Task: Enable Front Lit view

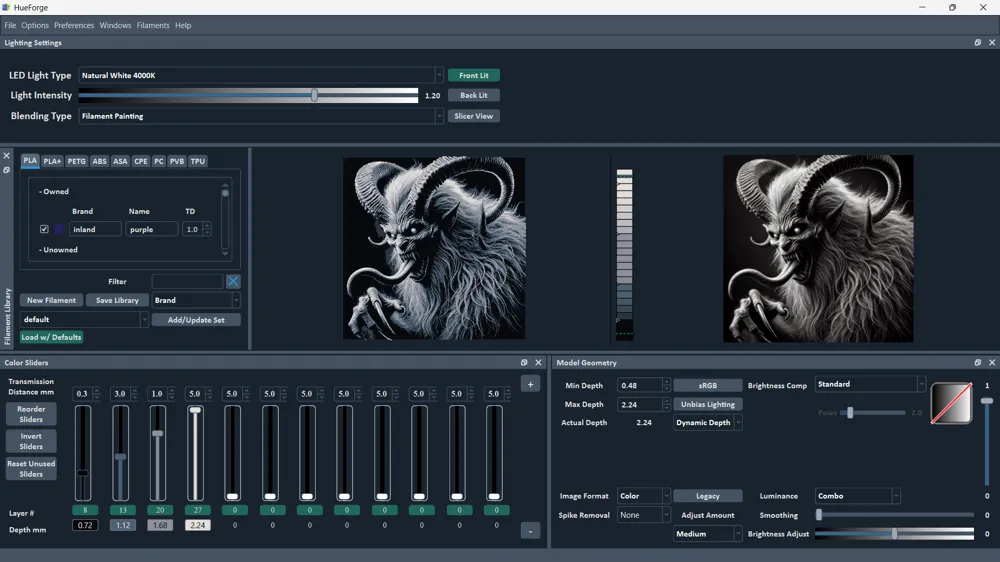Action: pyautogui.click(x=474, y=75)
